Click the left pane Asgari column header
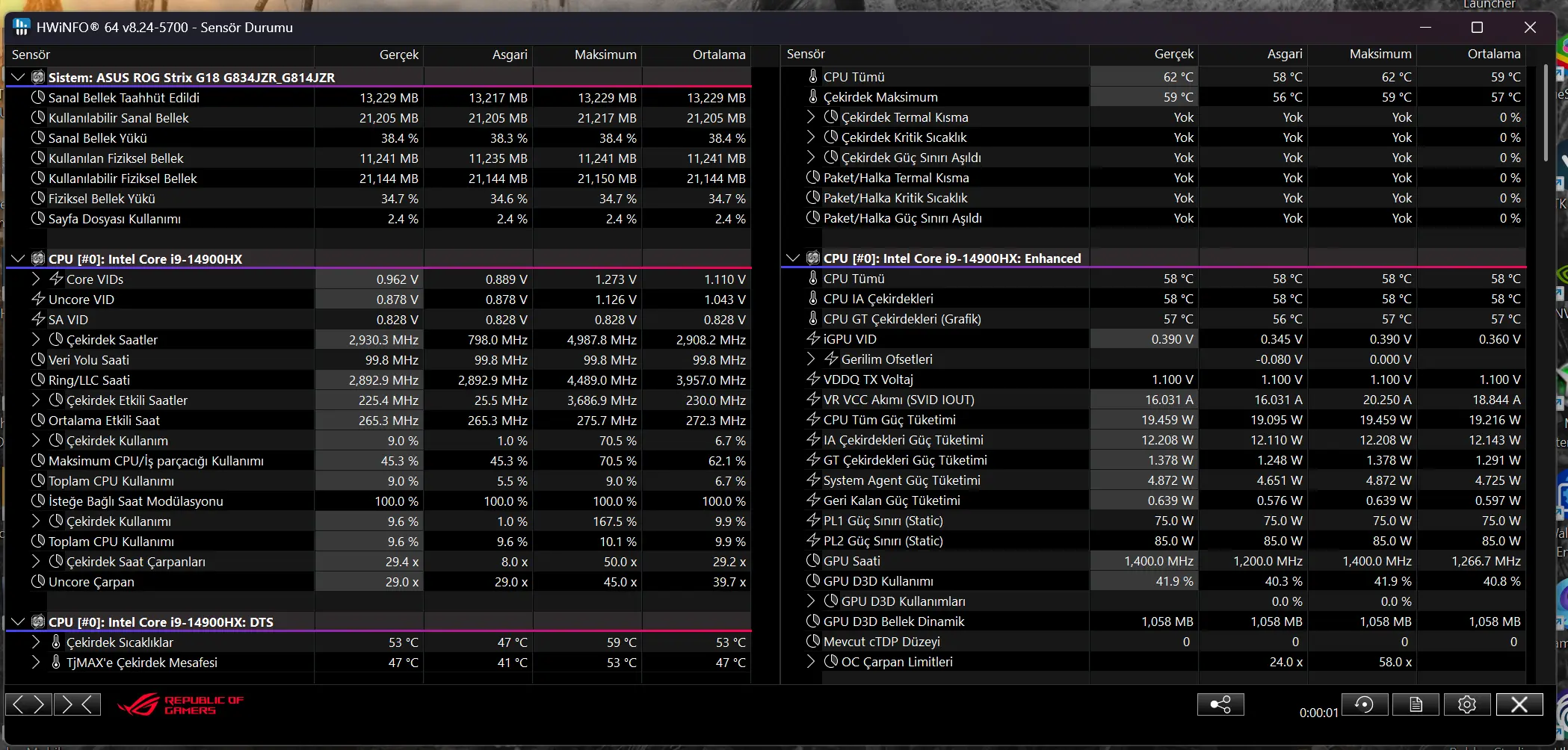The image size is (1568, 750). [478, 55]
